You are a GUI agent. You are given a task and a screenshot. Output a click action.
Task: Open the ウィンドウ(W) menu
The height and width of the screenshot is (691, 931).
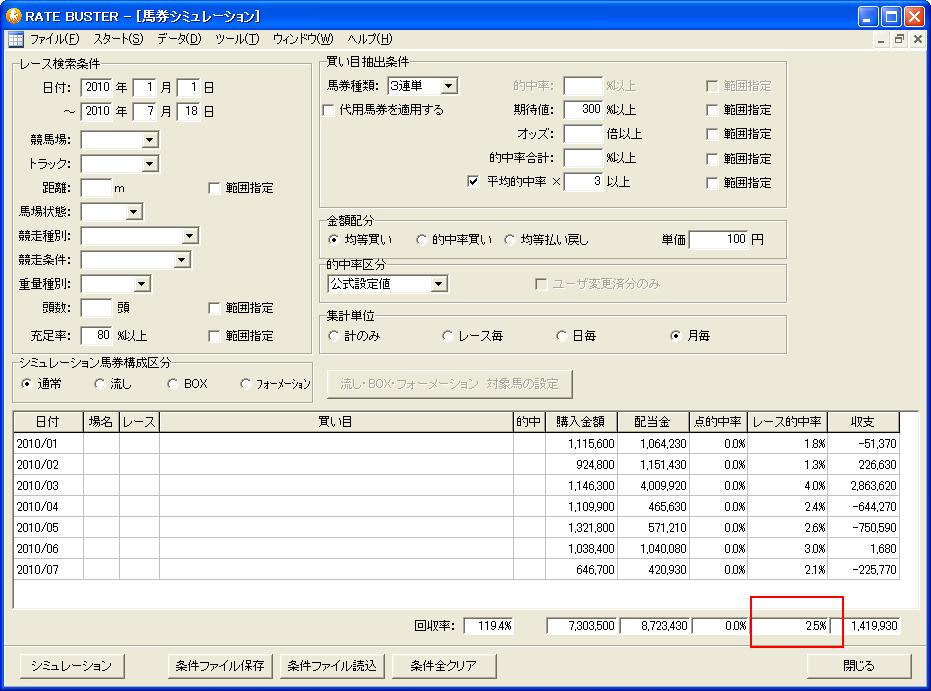point(303,39)
